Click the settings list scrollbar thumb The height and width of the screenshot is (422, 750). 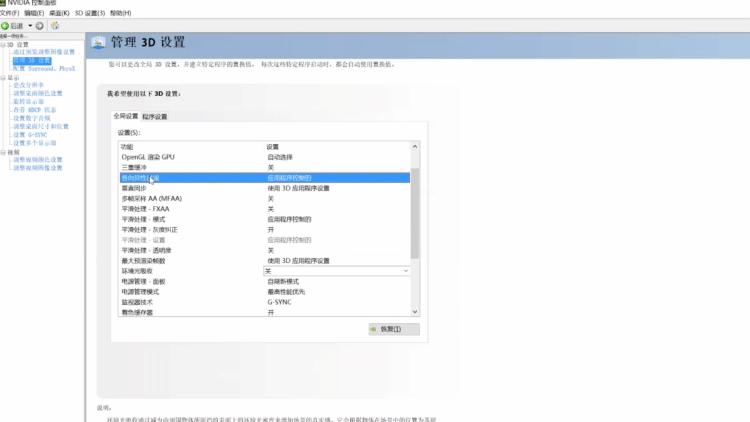[415, 213]
